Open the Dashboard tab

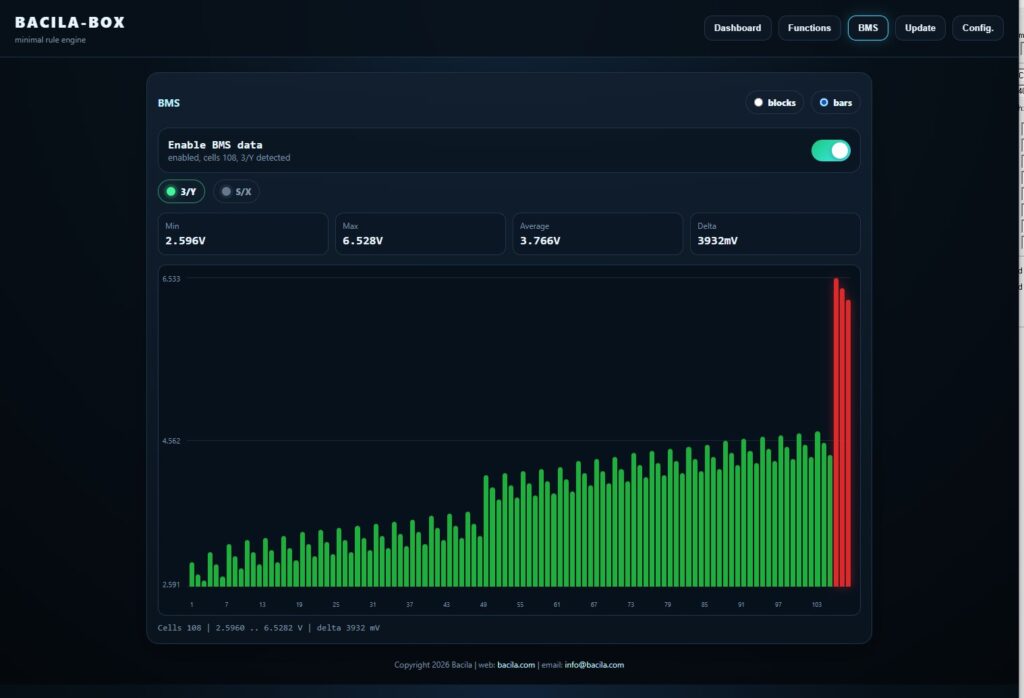(737, 28)
